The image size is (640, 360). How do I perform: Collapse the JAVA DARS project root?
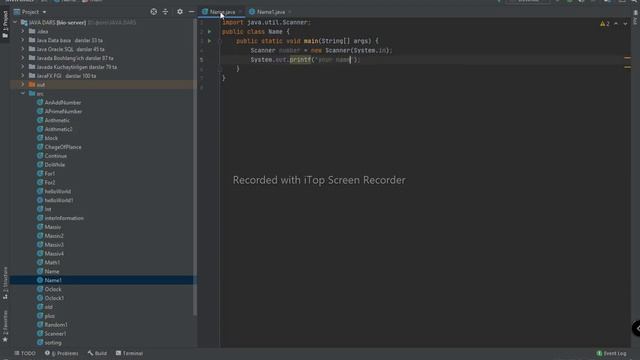point(16,22)
